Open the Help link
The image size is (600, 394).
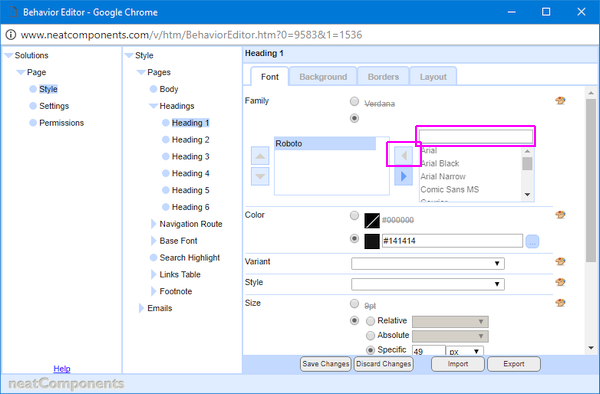click(x=62, y=369)
